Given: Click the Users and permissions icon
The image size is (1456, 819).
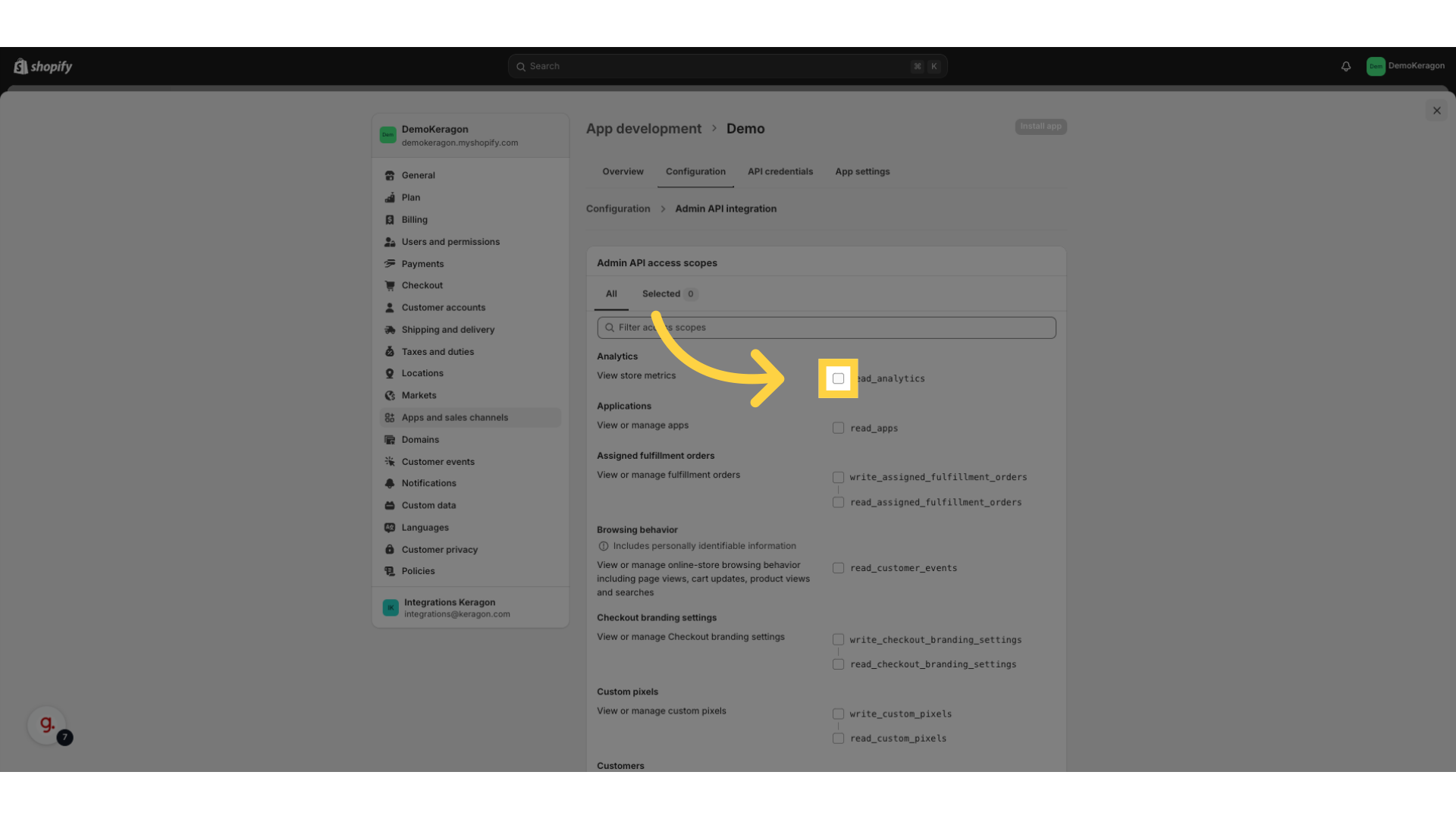Looking at the screenshot, I should point(390,242).
